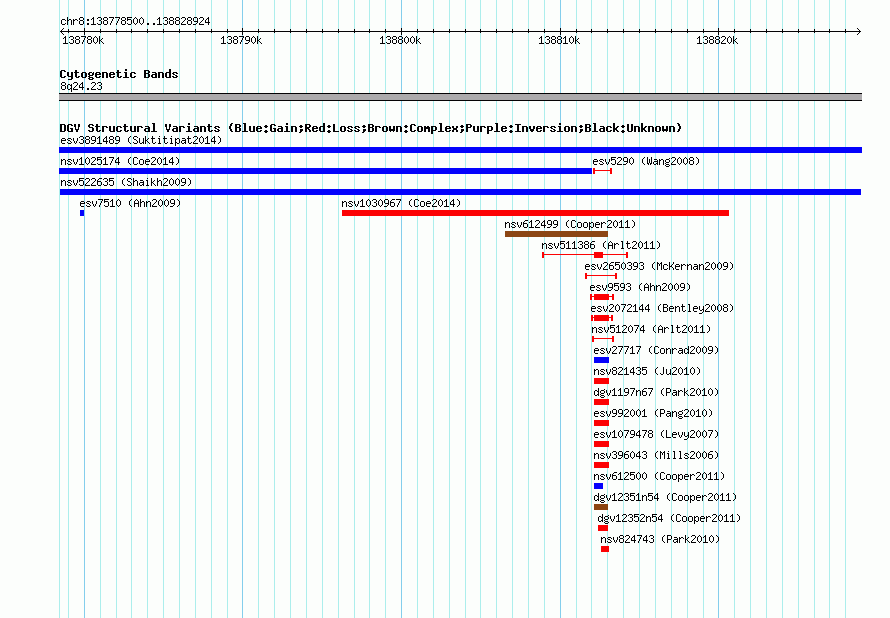Click the Cytogenetic Bands track title
The image size is (890, 618).
[119, 74]
